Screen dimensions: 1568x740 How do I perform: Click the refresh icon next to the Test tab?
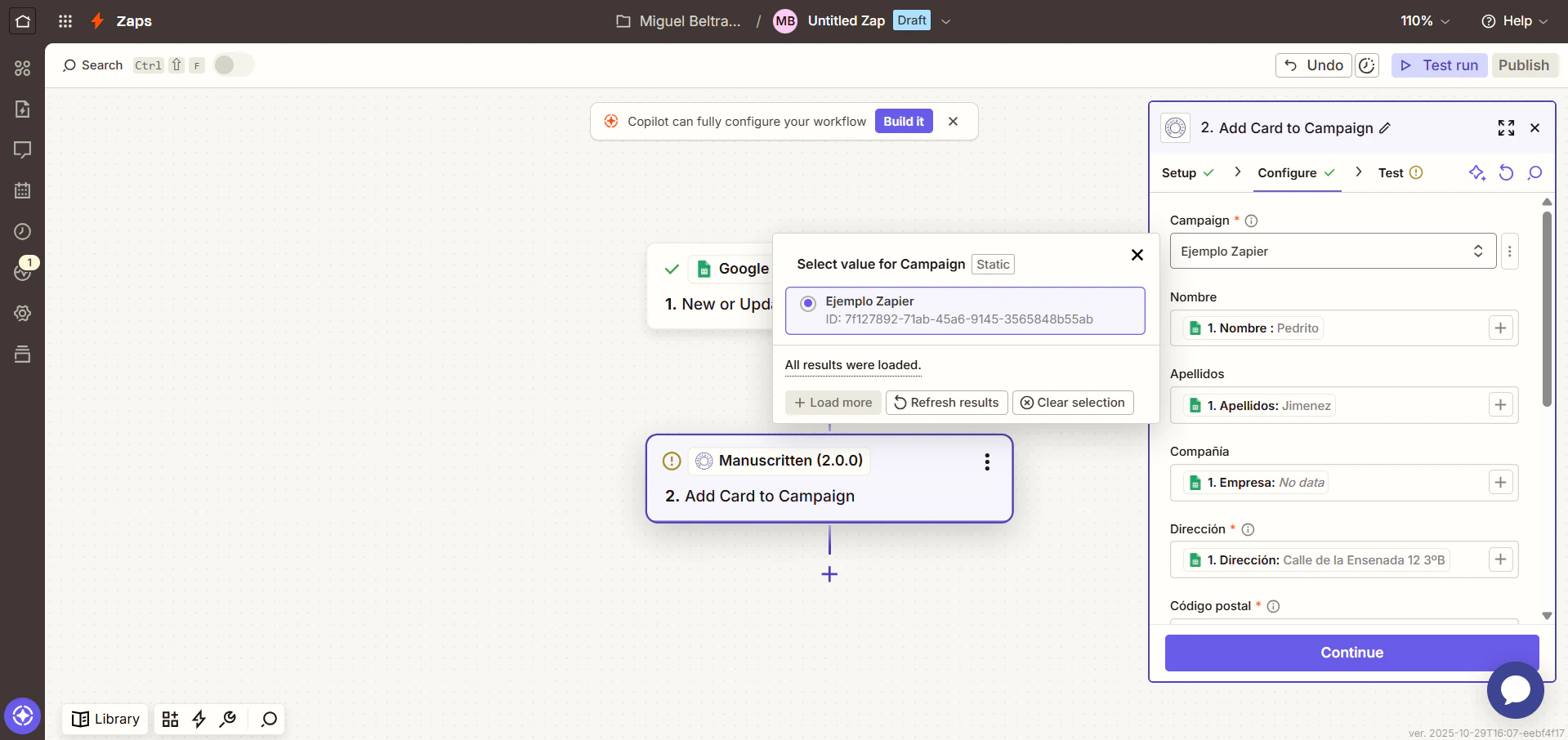(x=1507, y=172)
